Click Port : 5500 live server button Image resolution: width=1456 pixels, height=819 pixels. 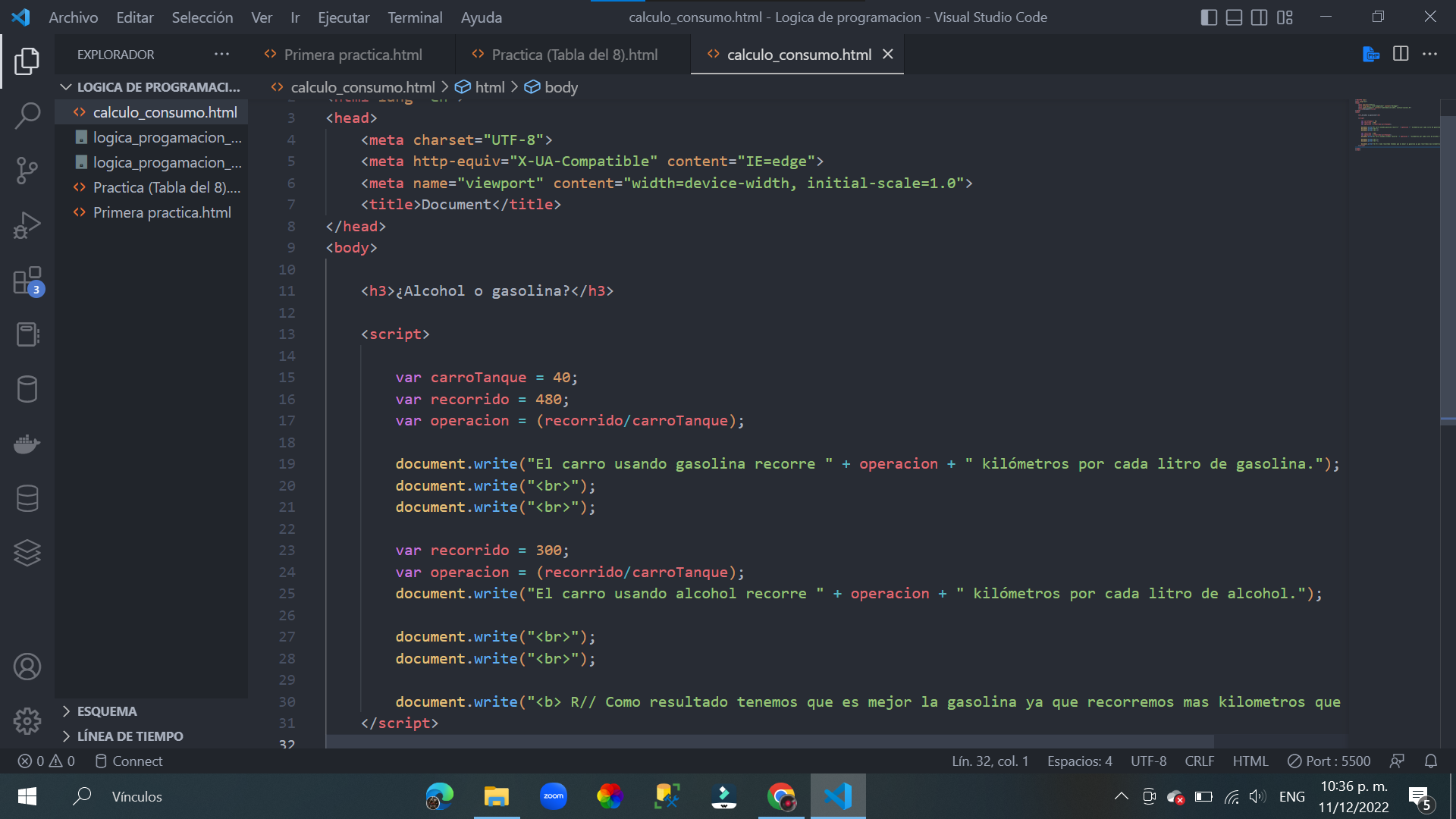click(x=1329, y=761)
